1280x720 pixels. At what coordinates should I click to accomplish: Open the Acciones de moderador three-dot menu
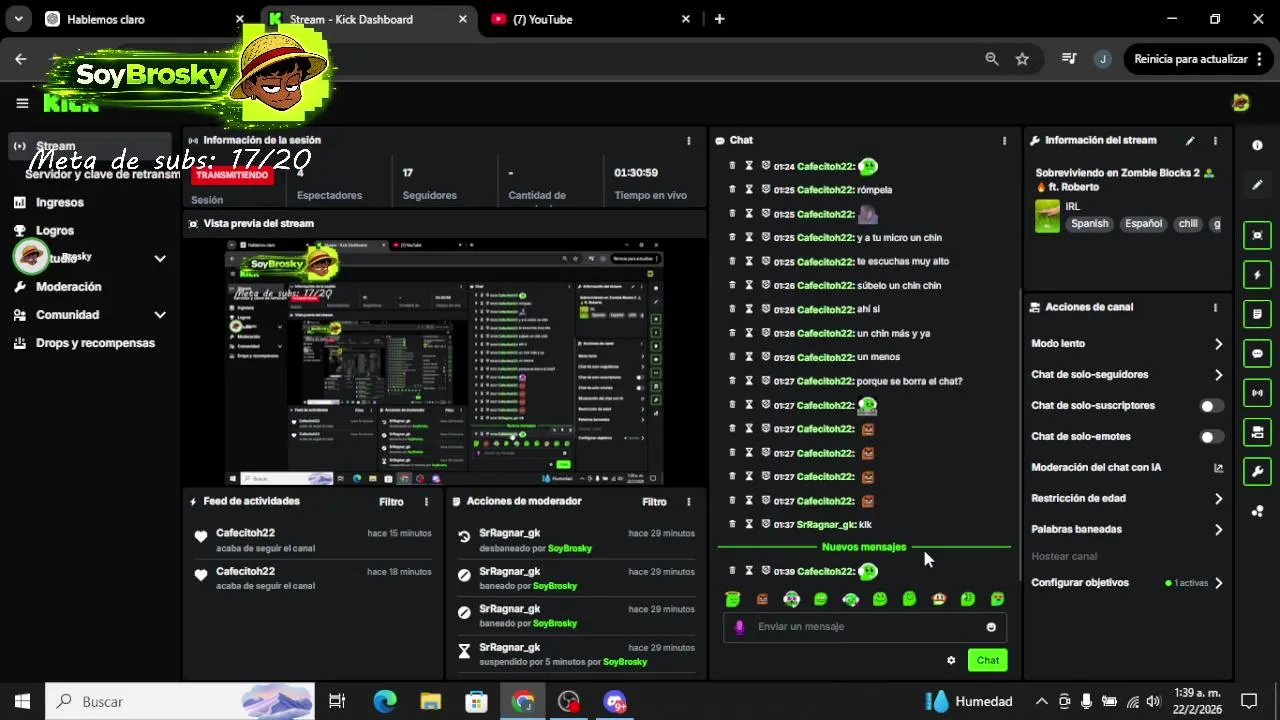[688, 502]
